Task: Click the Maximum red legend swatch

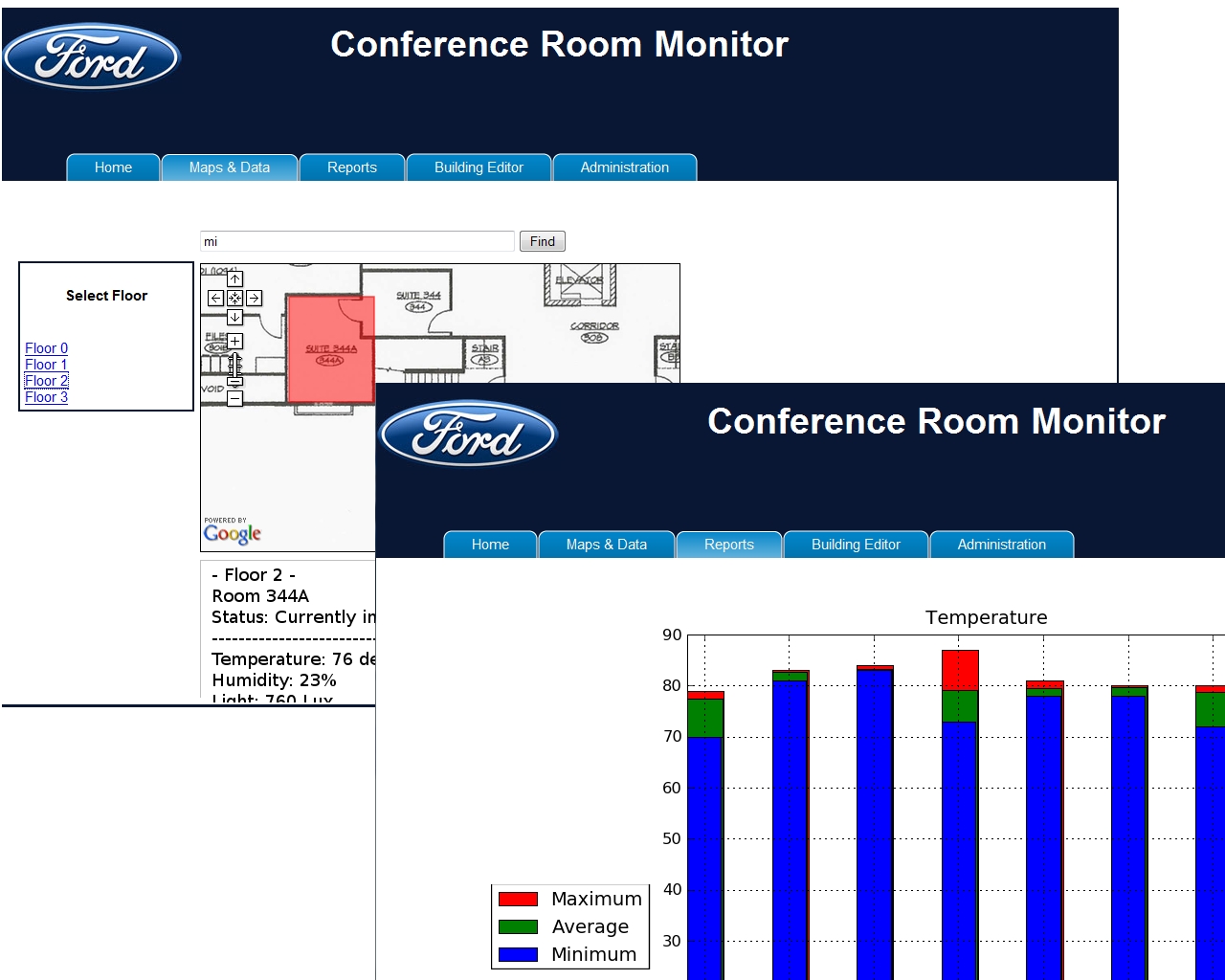Action: (518, 899)
